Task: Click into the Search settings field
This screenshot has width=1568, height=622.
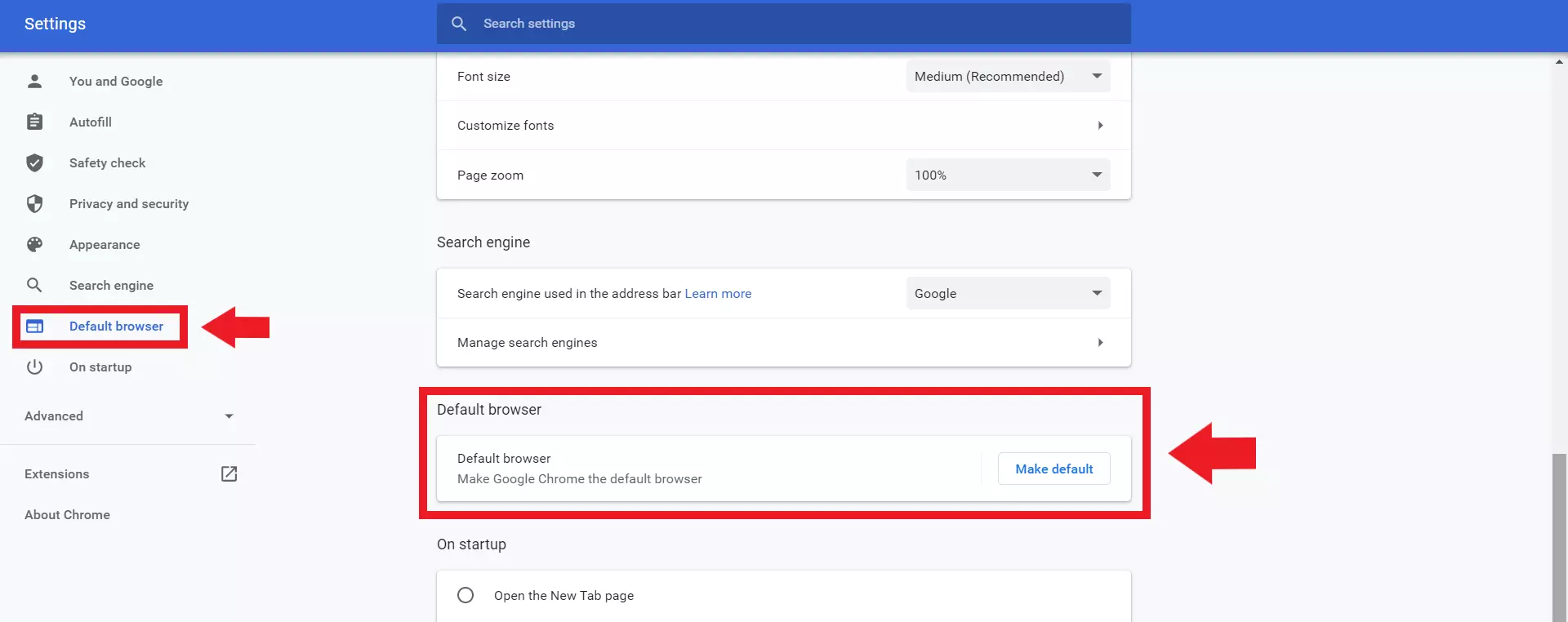Action: (x=784, y=24)
